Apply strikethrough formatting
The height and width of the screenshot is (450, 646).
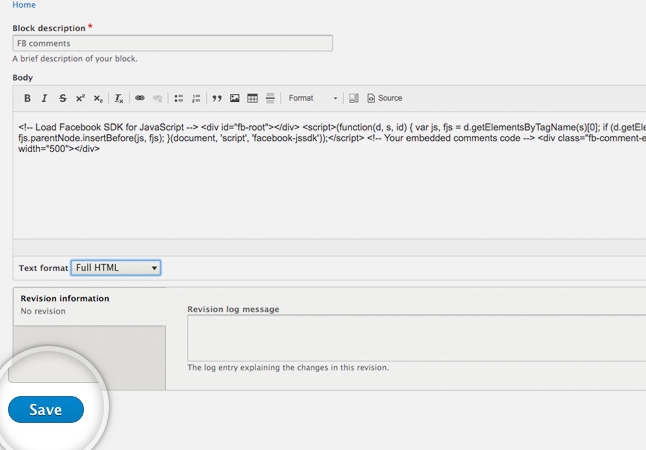(x=62, y=98)
